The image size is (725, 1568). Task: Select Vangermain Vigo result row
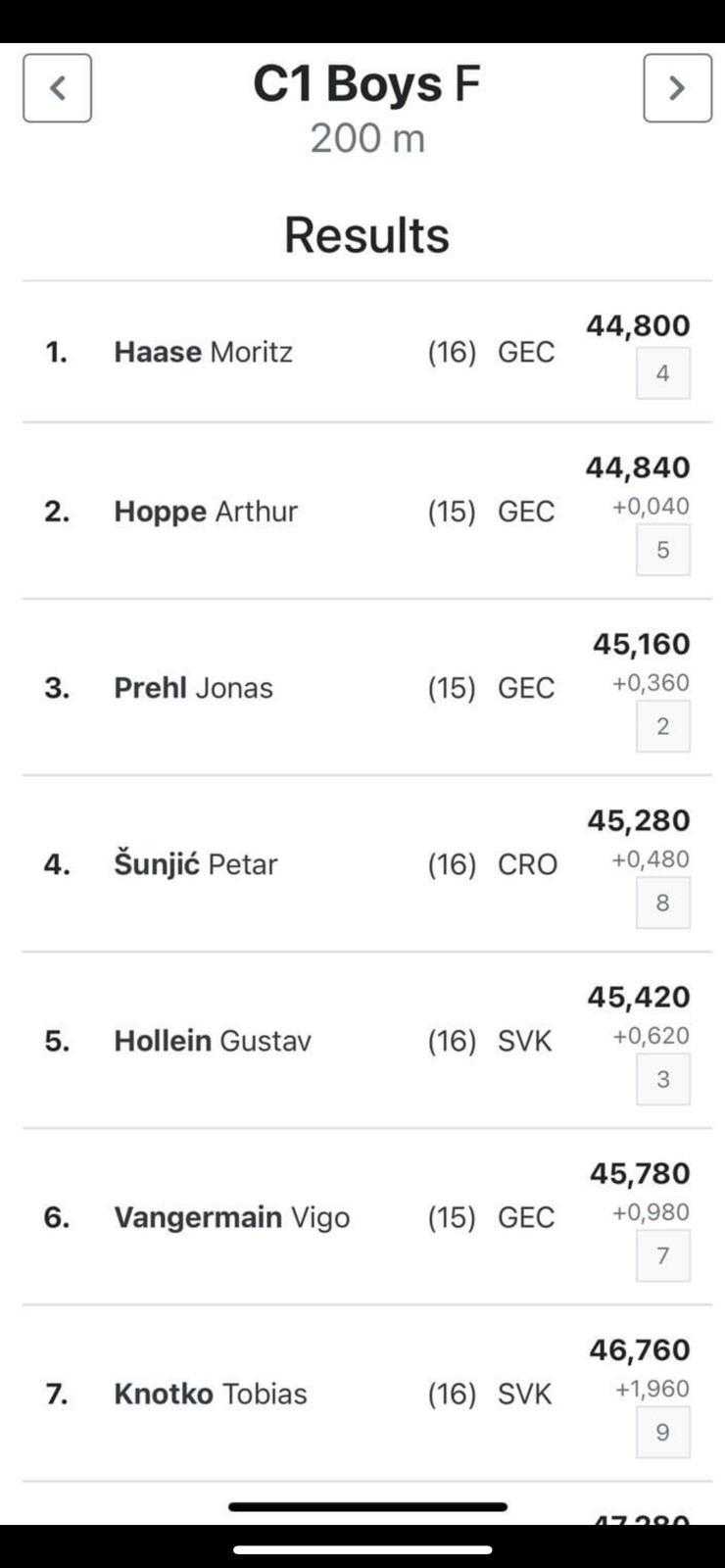231,1217
